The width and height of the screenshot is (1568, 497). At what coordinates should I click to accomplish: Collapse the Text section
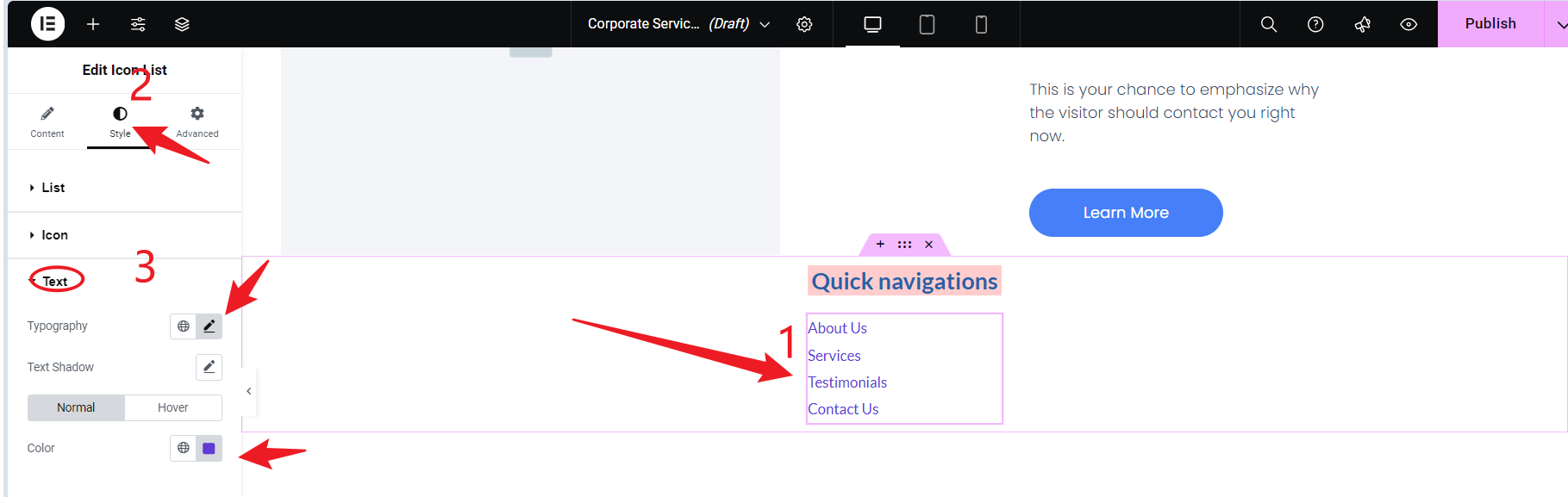125,281
